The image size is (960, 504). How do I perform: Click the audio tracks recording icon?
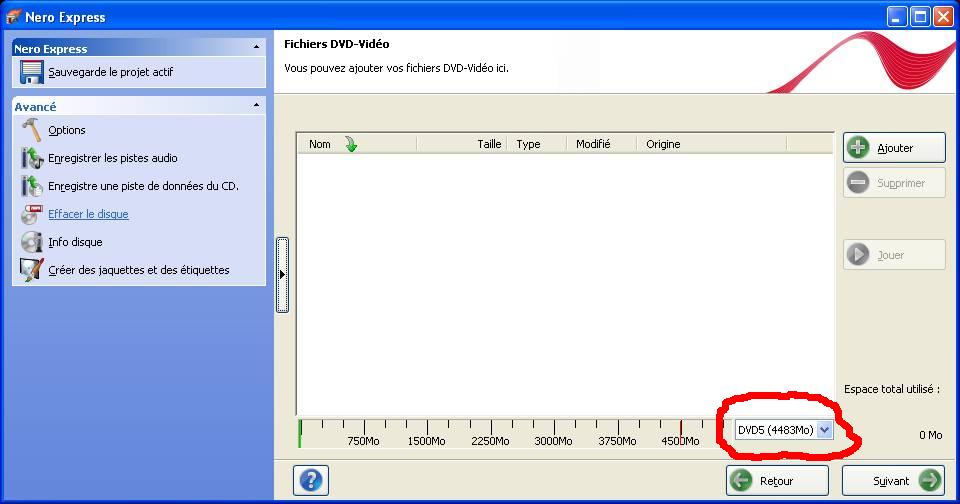pyautogui.click(x=31, y=158)
